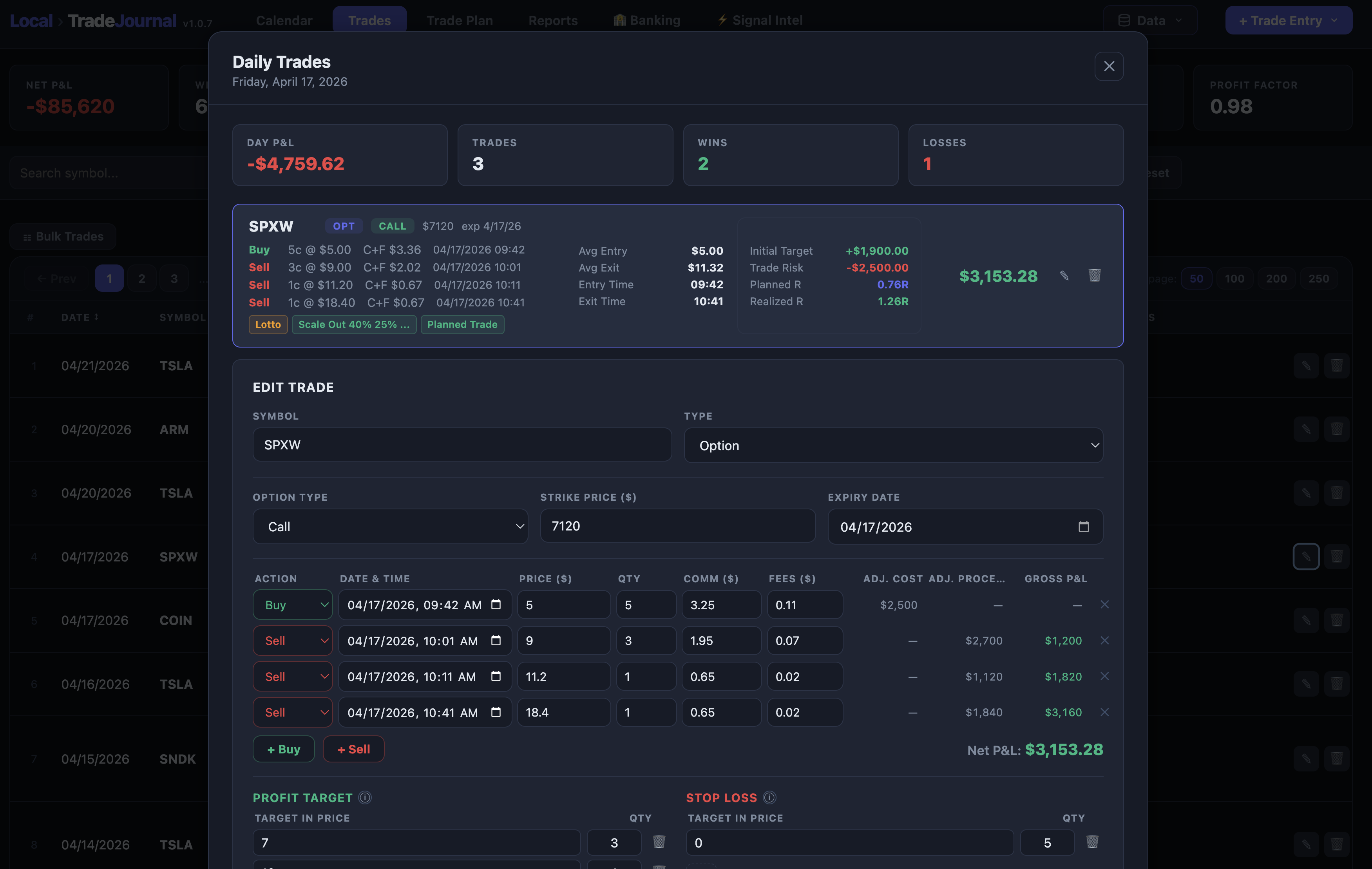Image resolution: width=1372 pixels, height=869 pixels.
Task: Open the Option Type dropdown showing Call
Action: 390,527
